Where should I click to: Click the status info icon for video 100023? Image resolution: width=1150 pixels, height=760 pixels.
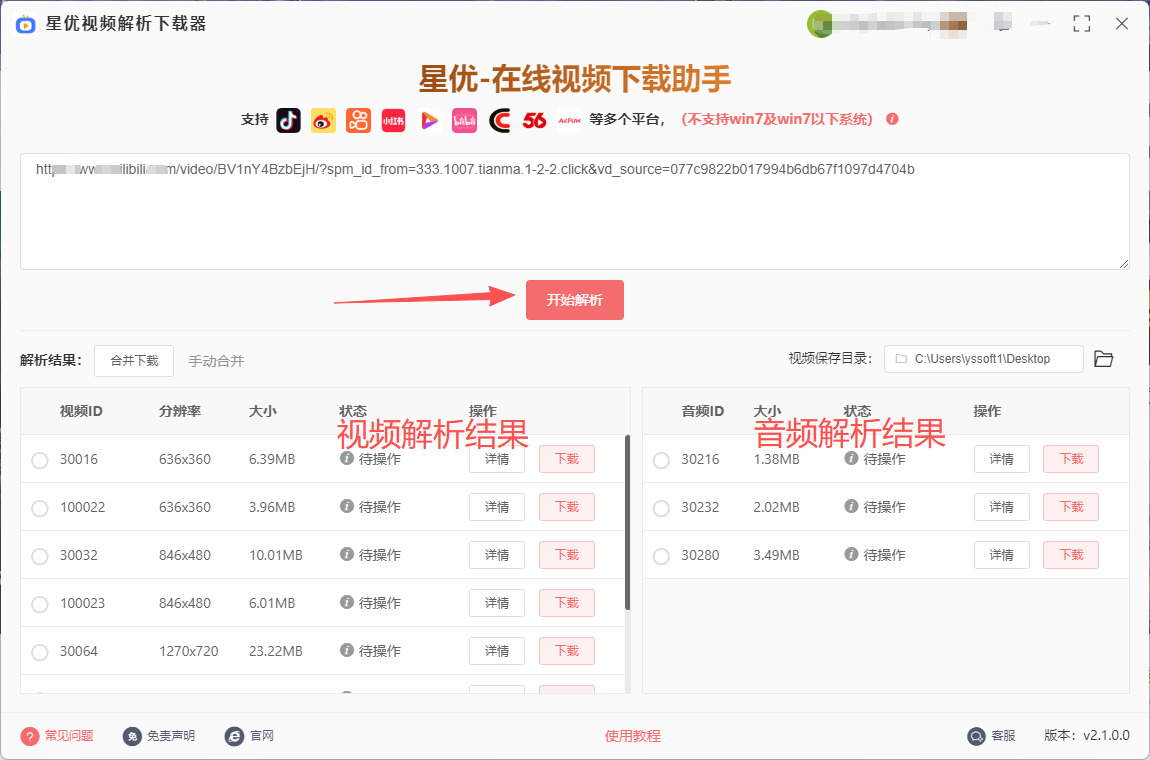pos(347,602)
